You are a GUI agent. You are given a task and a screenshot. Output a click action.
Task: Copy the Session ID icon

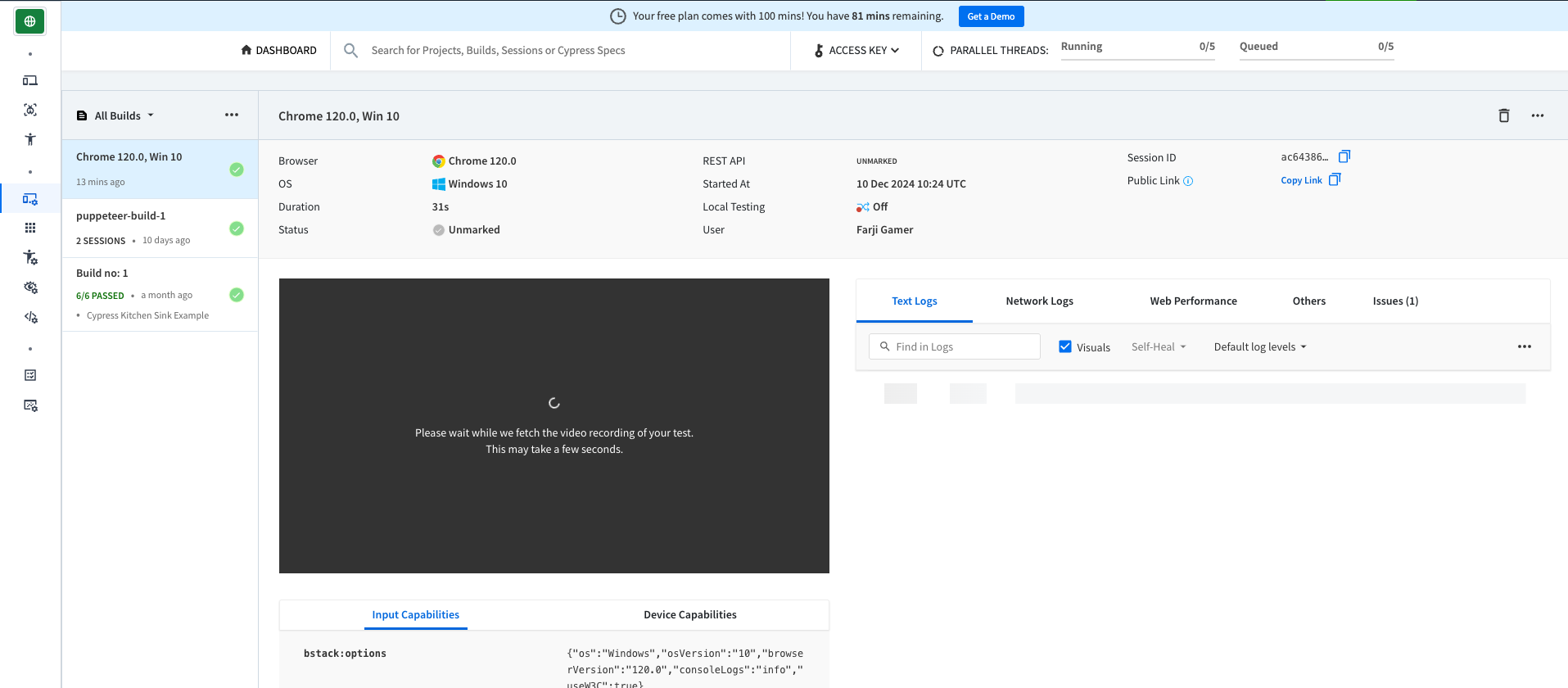click(1344, 156)
